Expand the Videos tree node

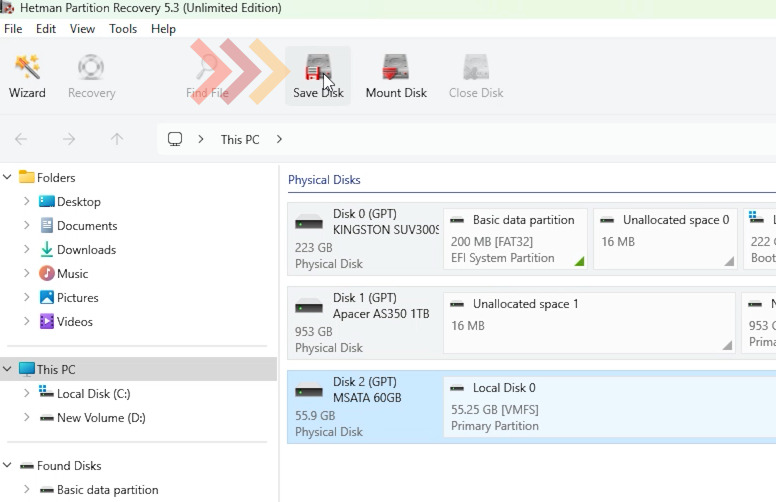coord(27,321)
